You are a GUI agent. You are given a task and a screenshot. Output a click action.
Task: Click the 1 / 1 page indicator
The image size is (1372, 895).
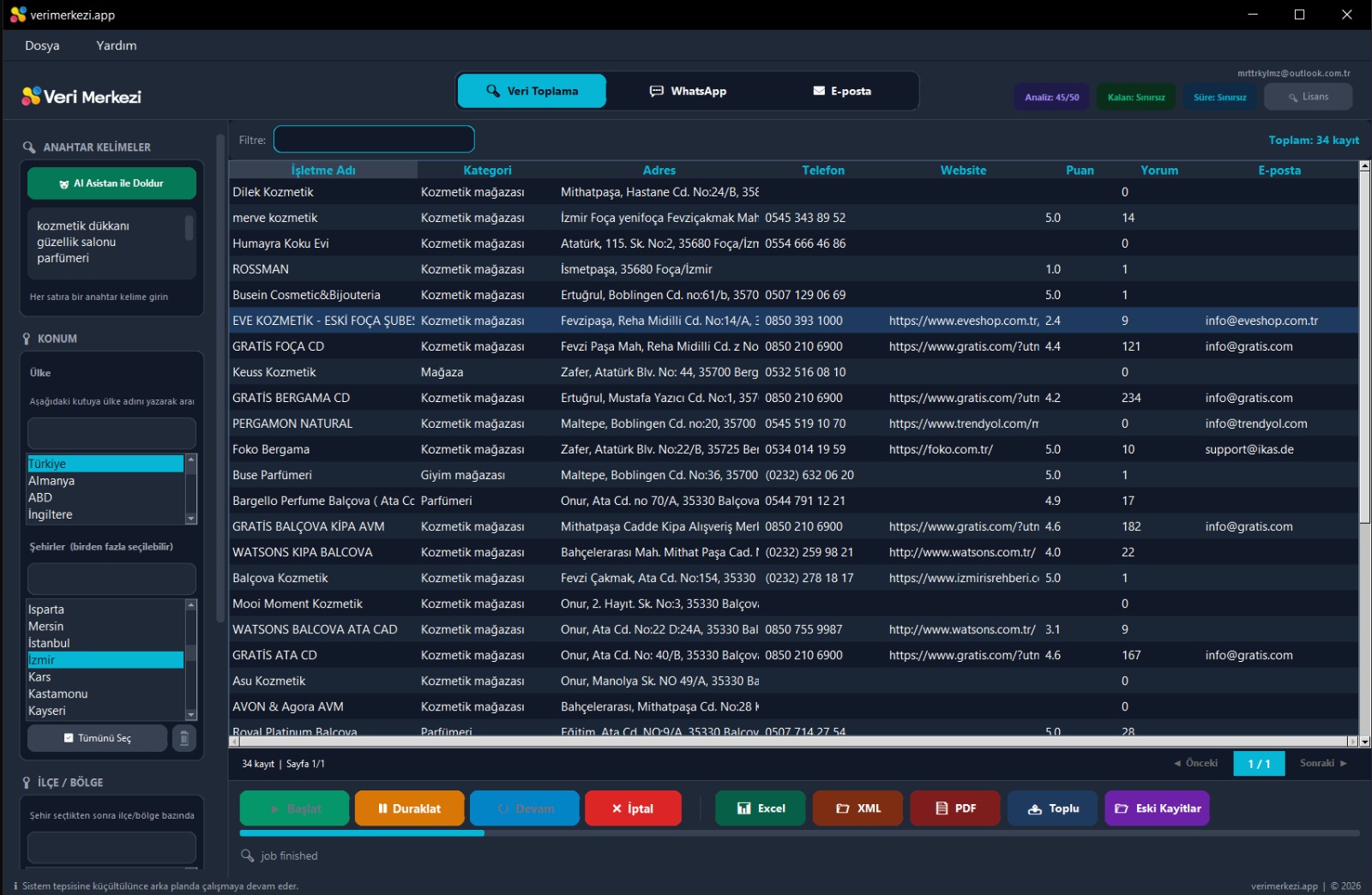1259,764
